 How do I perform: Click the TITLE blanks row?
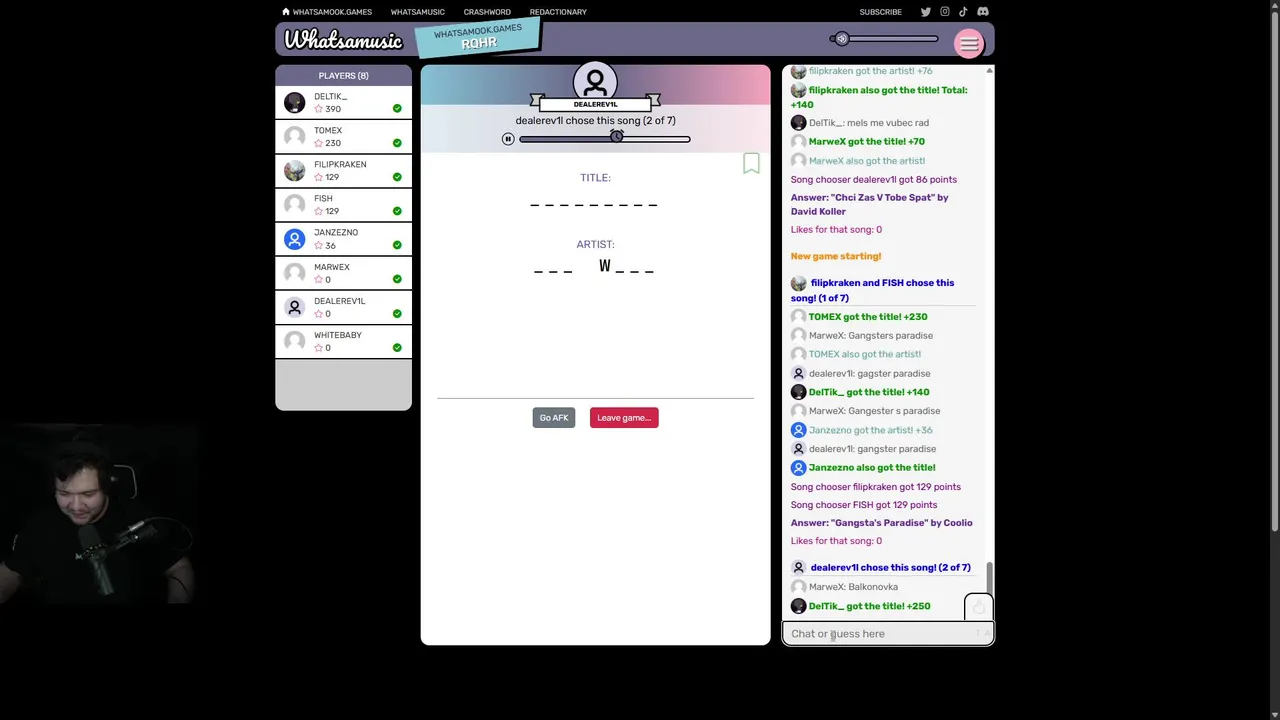594,204
